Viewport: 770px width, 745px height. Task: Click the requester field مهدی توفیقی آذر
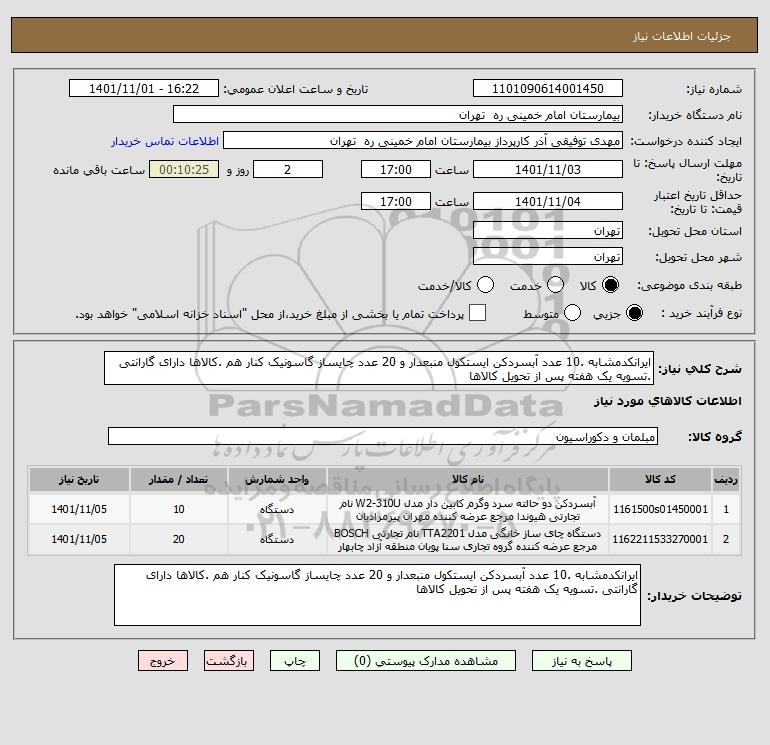(423, 141)
